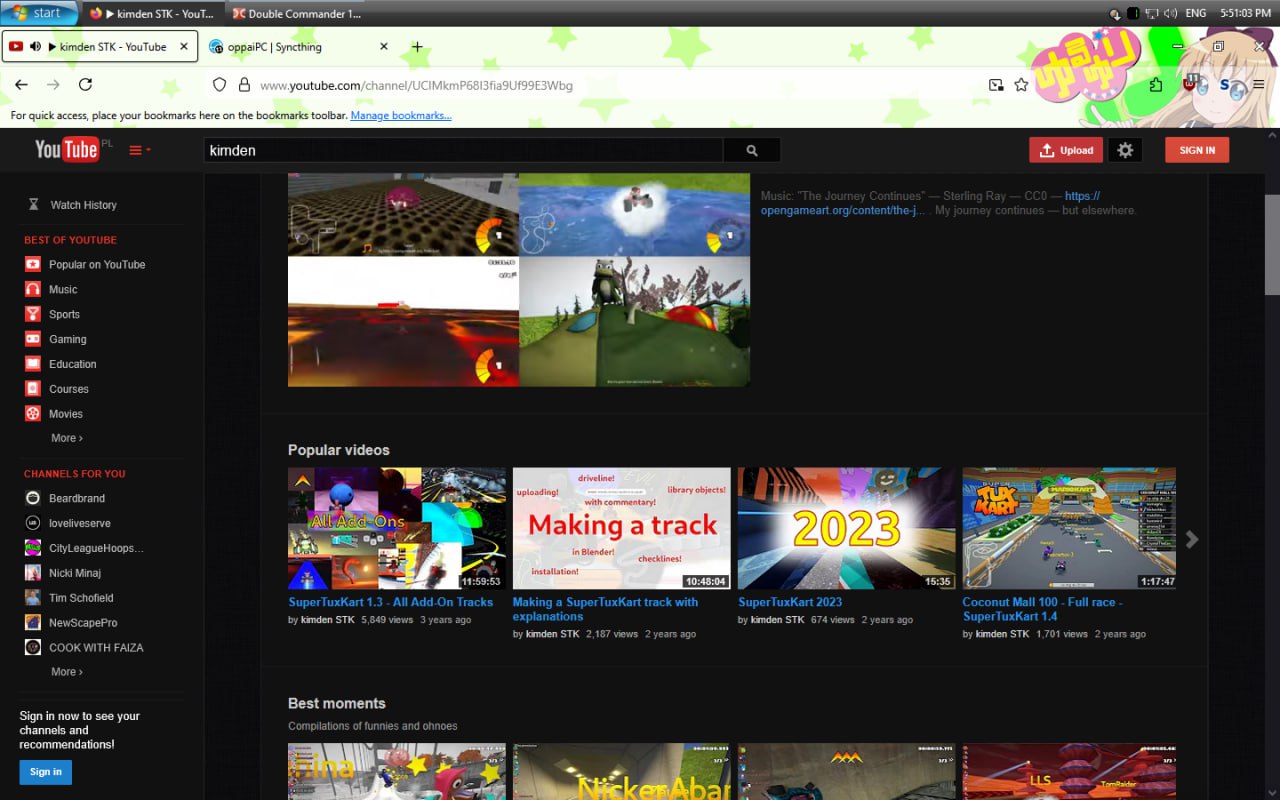Expand More under Best of YouTube

[66, 438]
